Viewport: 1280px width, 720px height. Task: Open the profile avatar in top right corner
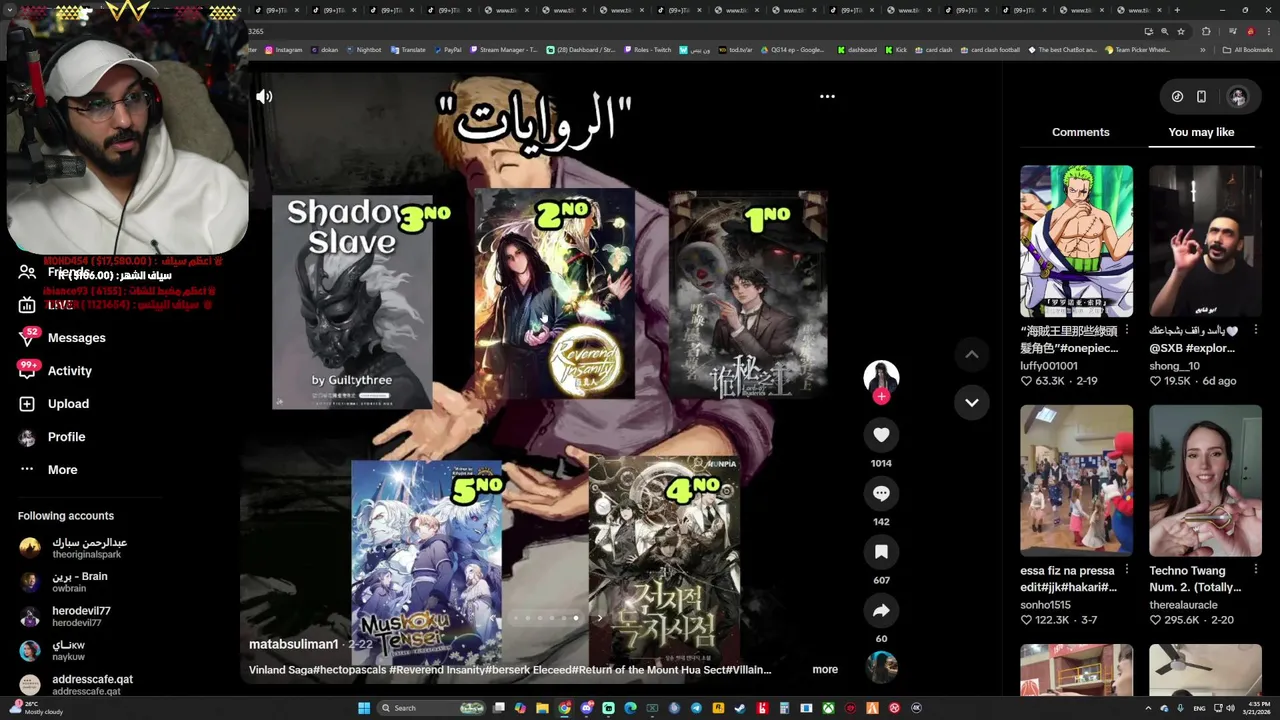pyautogui.click(x=1238, y=97)
